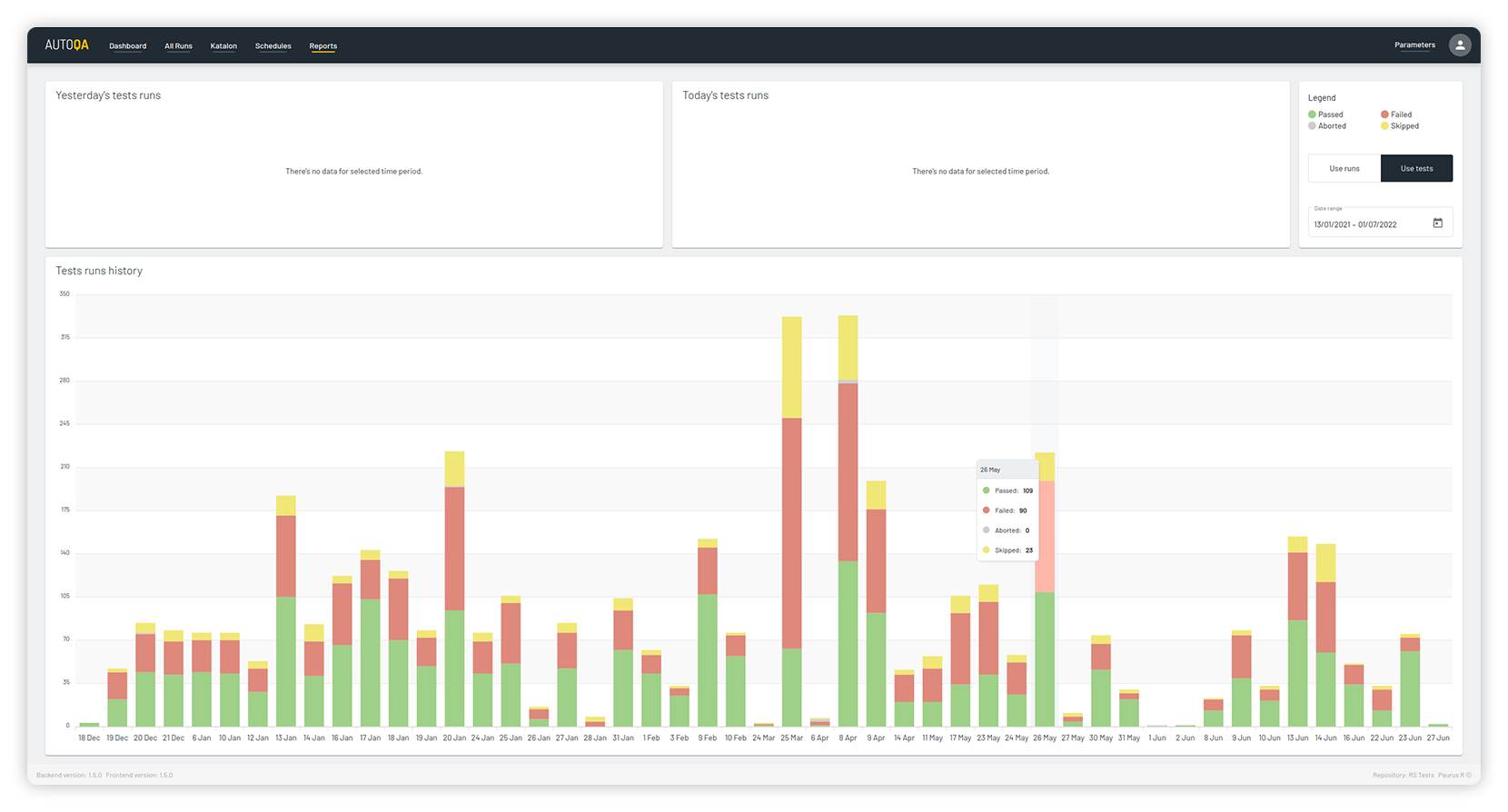Open the Katalon menu item
Image resolution: width=1508 pixels, height=812 pixels.
coord(223,46)
